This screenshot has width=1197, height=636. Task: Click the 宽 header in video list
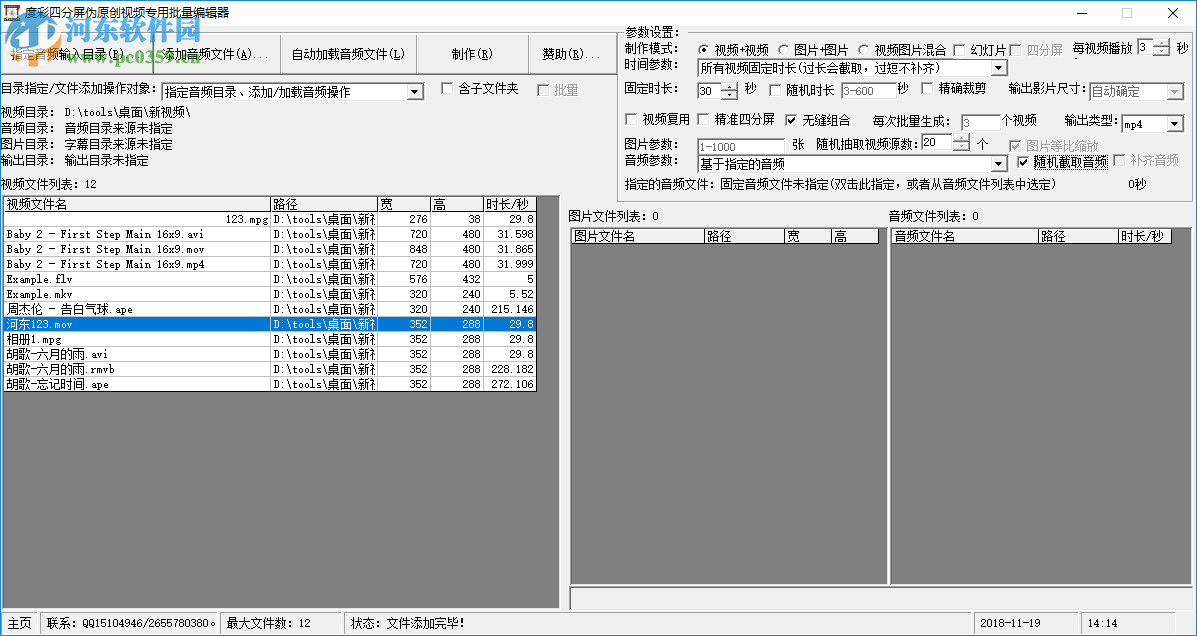[x=404, y=205]
